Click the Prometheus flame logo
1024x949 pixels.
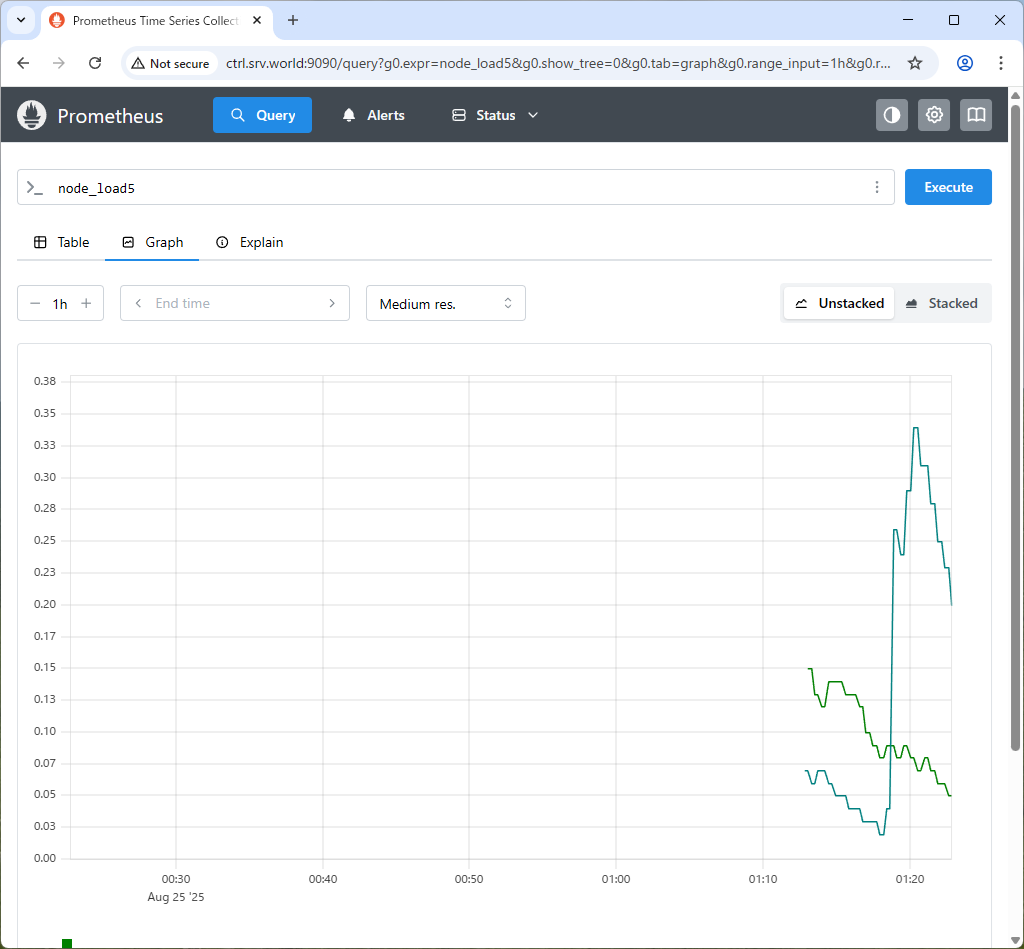(x=32, y=115)
